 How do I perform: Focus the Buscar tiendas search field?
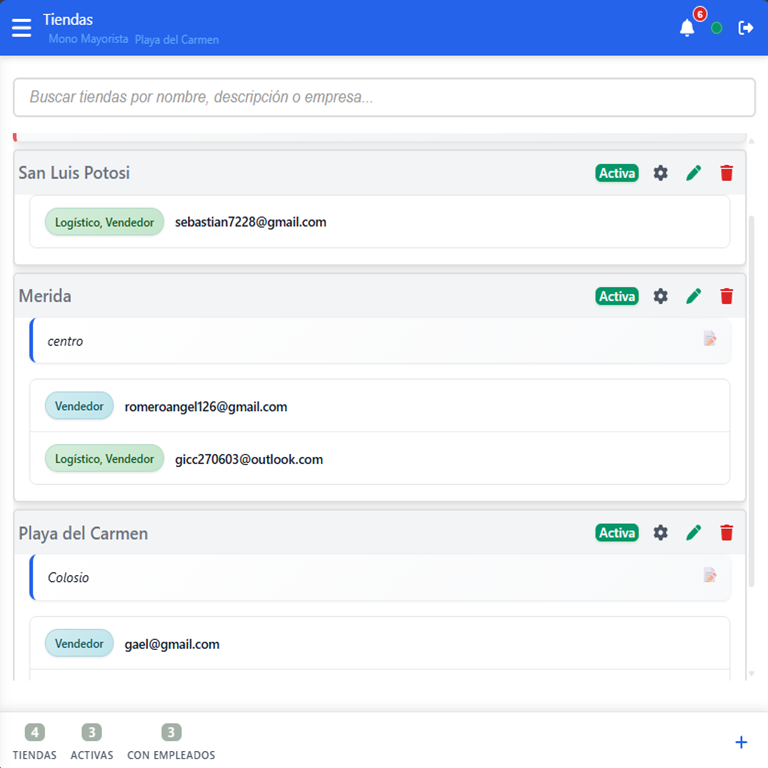[x=384, y=98]
